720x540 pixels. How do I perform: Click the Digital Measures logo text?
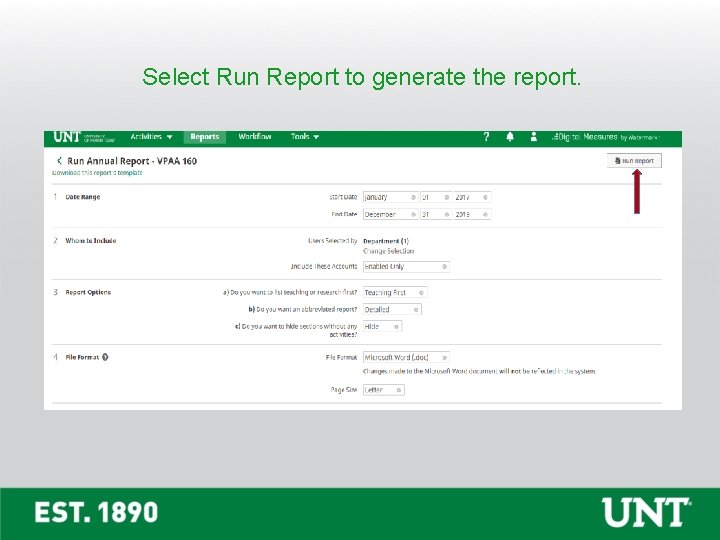click(606, 137)
